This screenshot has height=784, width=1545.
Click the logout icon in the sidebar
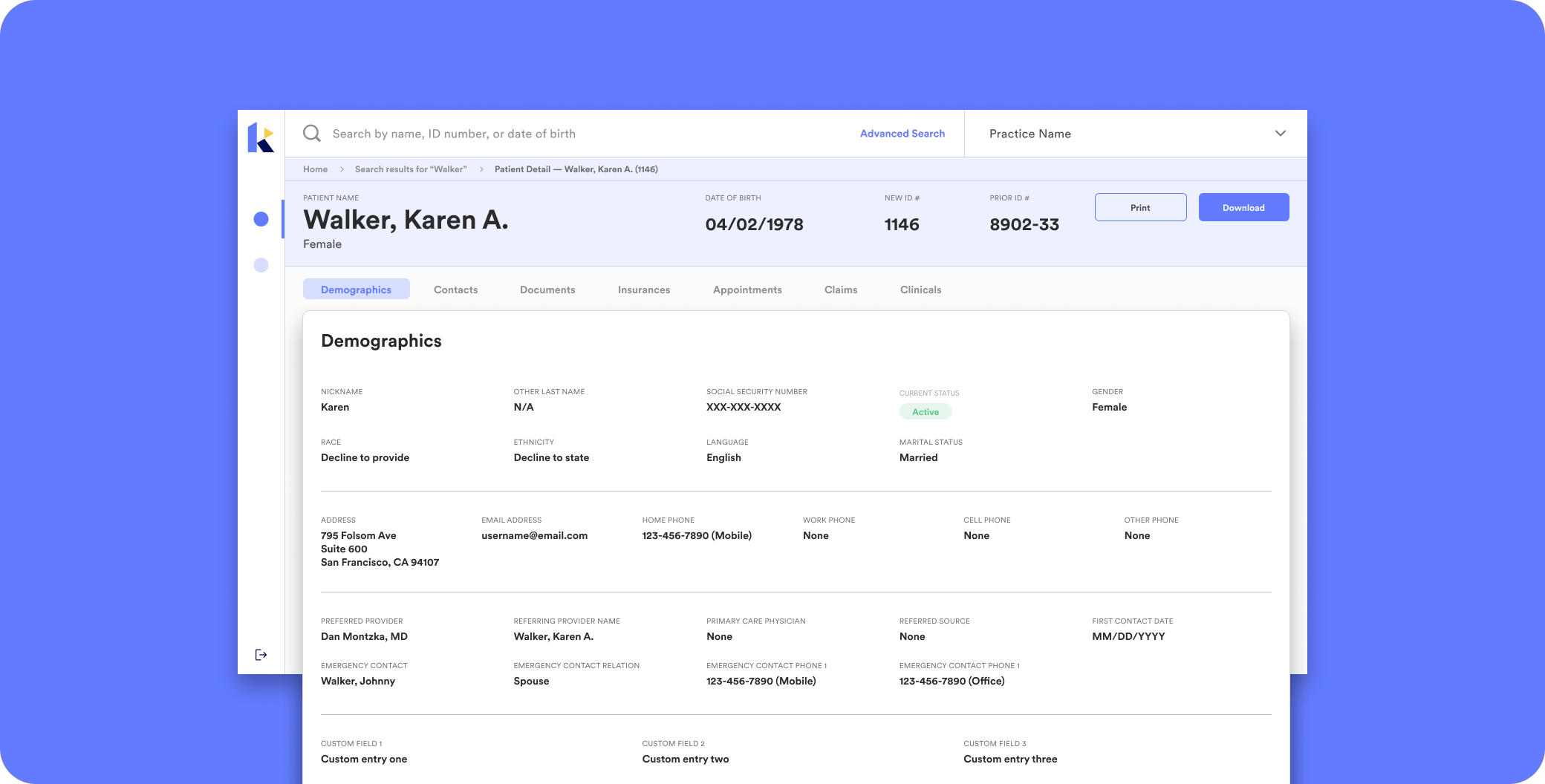(x=261, y=655)
